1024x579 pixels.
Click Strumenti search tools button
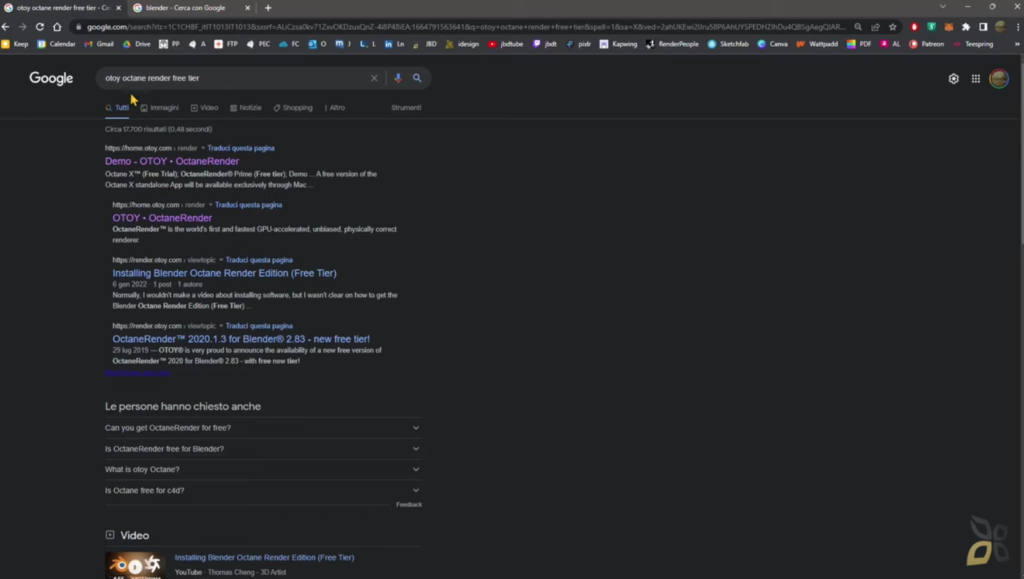406,108
